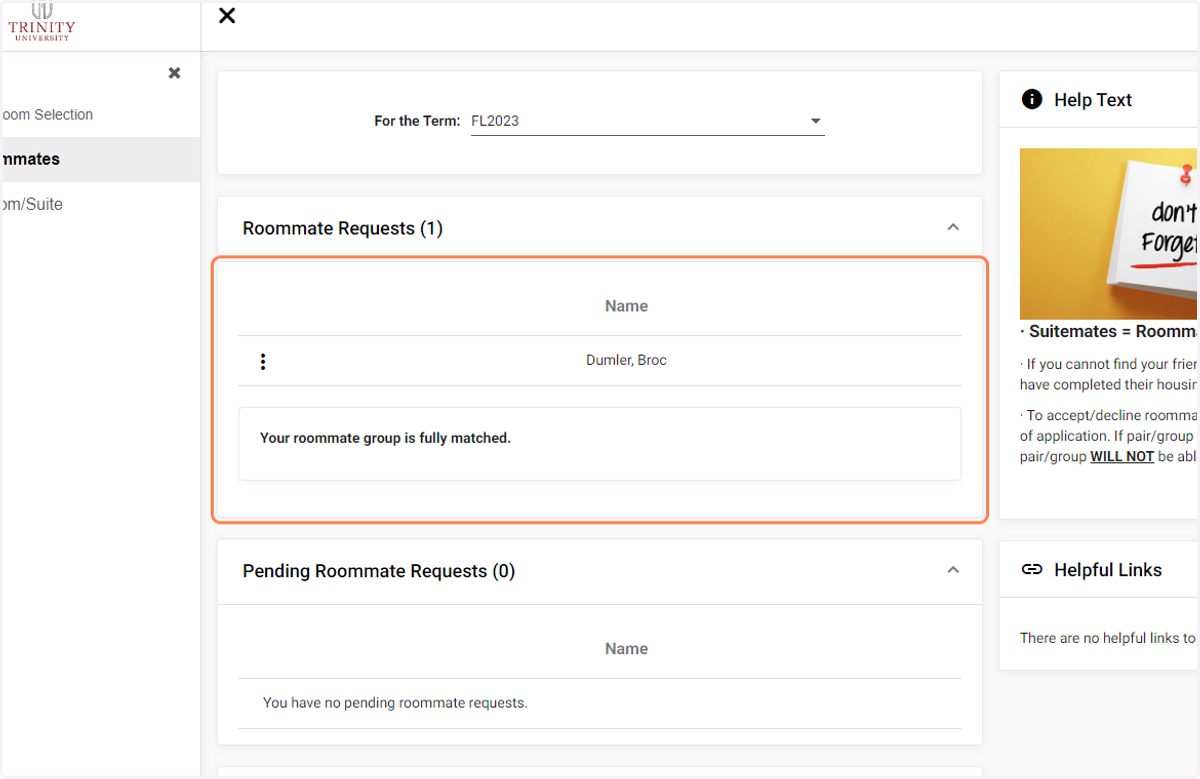Click the Name column header in Pending Requests

[x=626, y=649]
